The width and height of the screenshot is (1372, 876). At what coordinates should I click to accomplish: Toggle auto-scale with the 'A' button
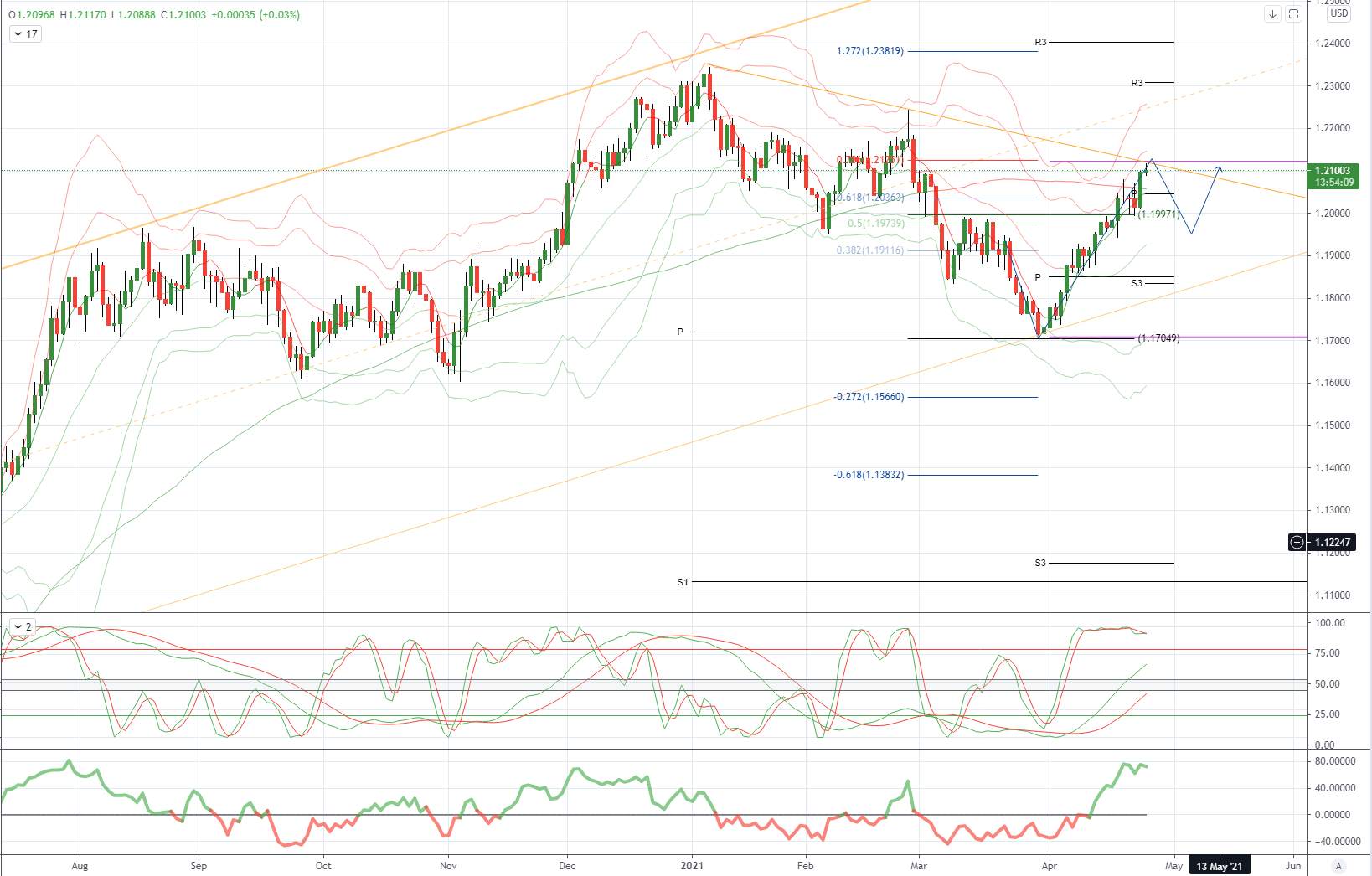click(x=1338, y=866)
